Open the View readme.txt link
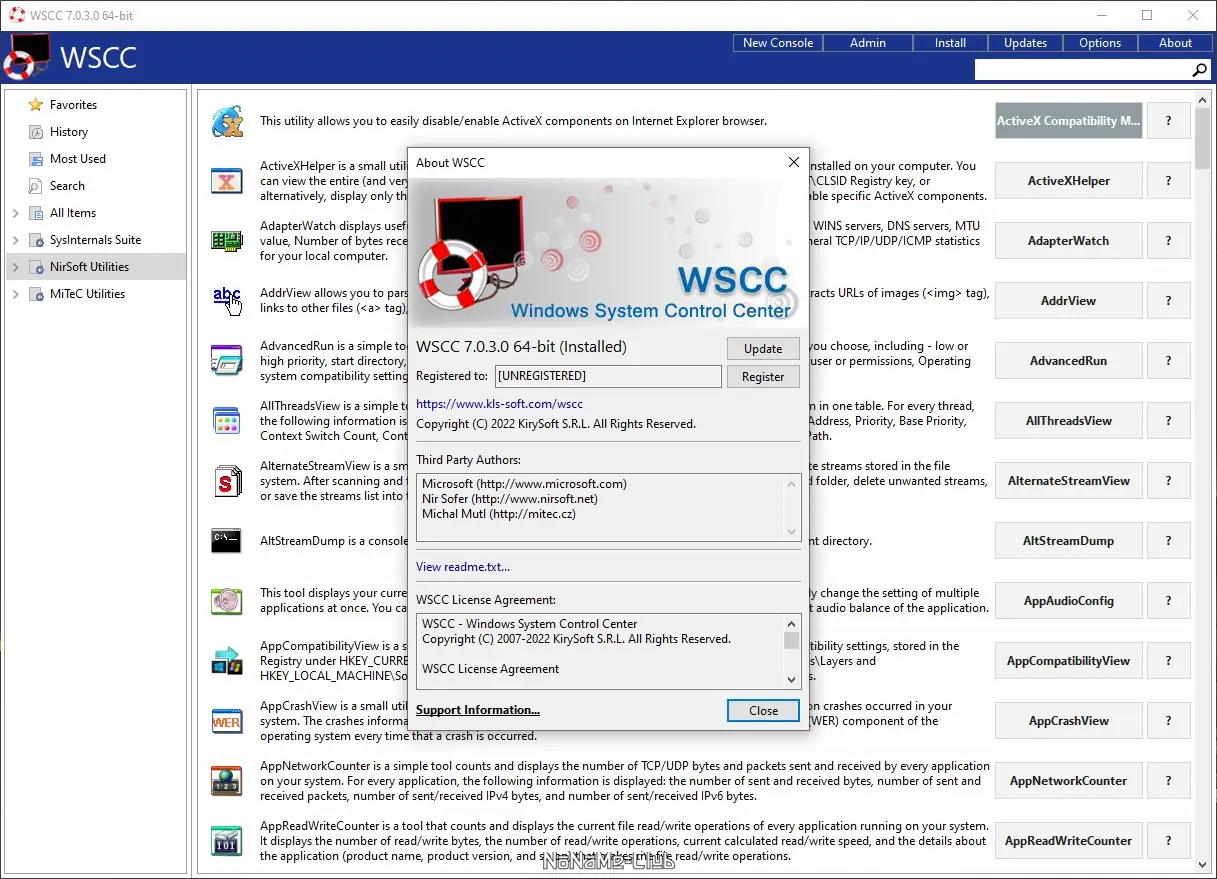 click(x=463, y=567)
